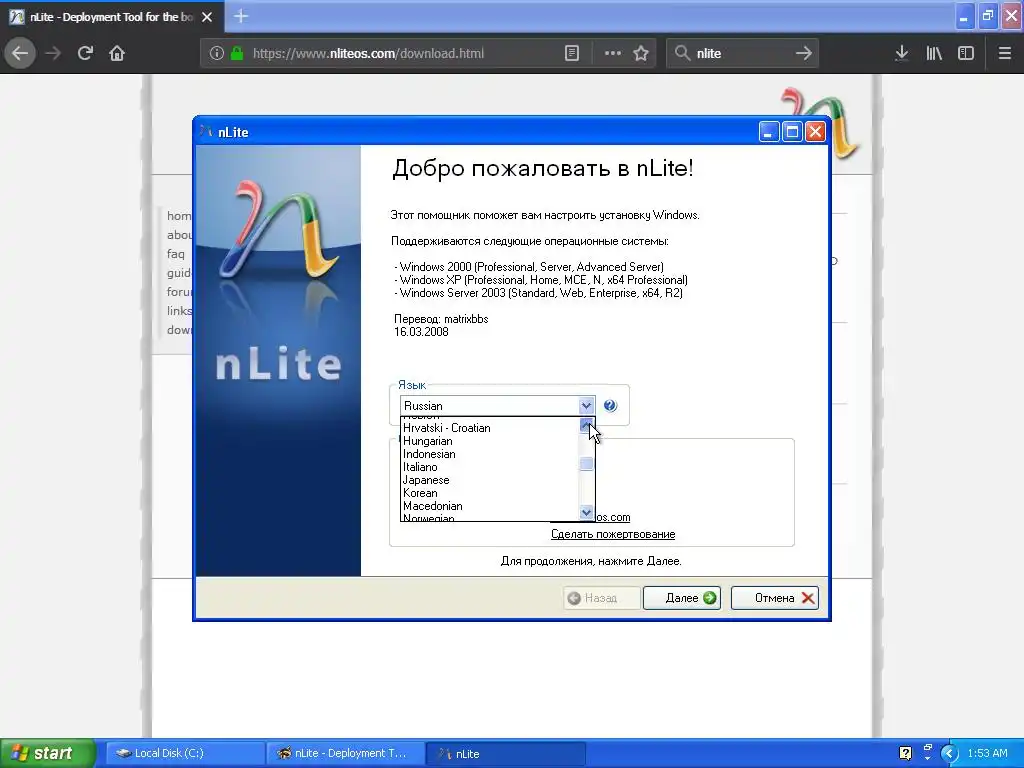Click the Далее next button

tap(682, 598)
